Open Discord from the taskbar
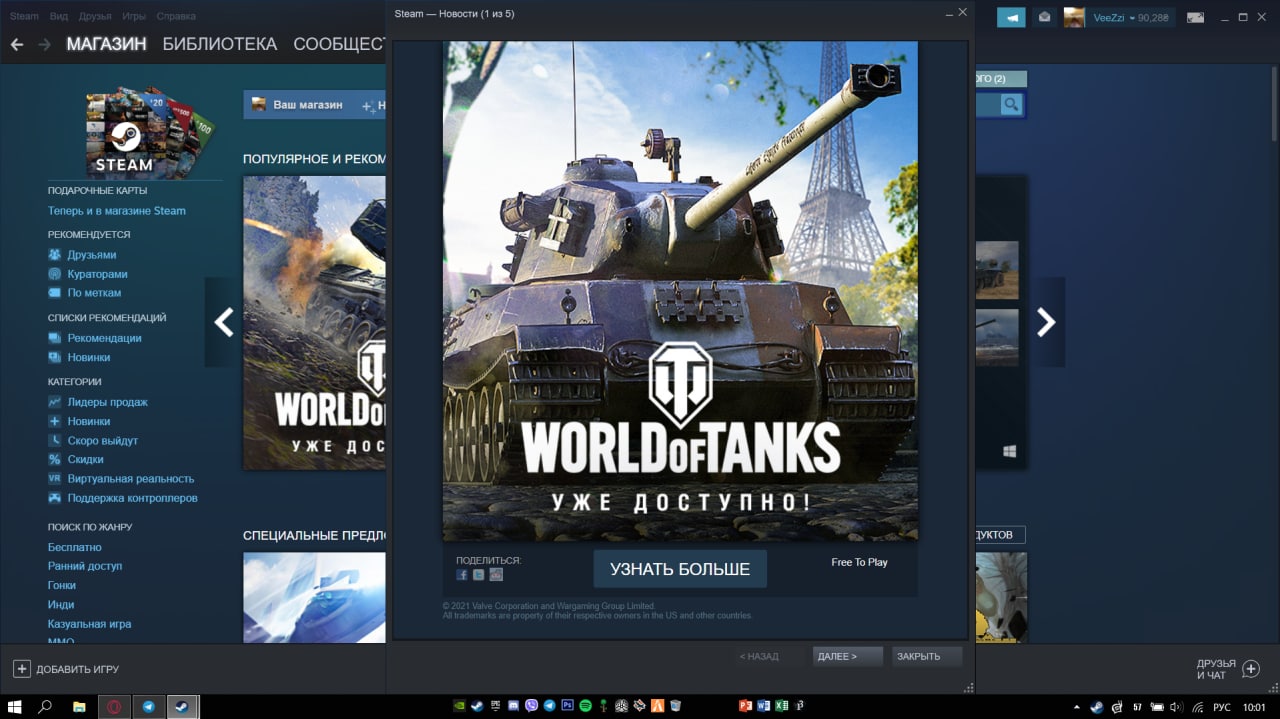Image resolution: width=1280 pixels, height=719 pixels. (x=513, y=706)
